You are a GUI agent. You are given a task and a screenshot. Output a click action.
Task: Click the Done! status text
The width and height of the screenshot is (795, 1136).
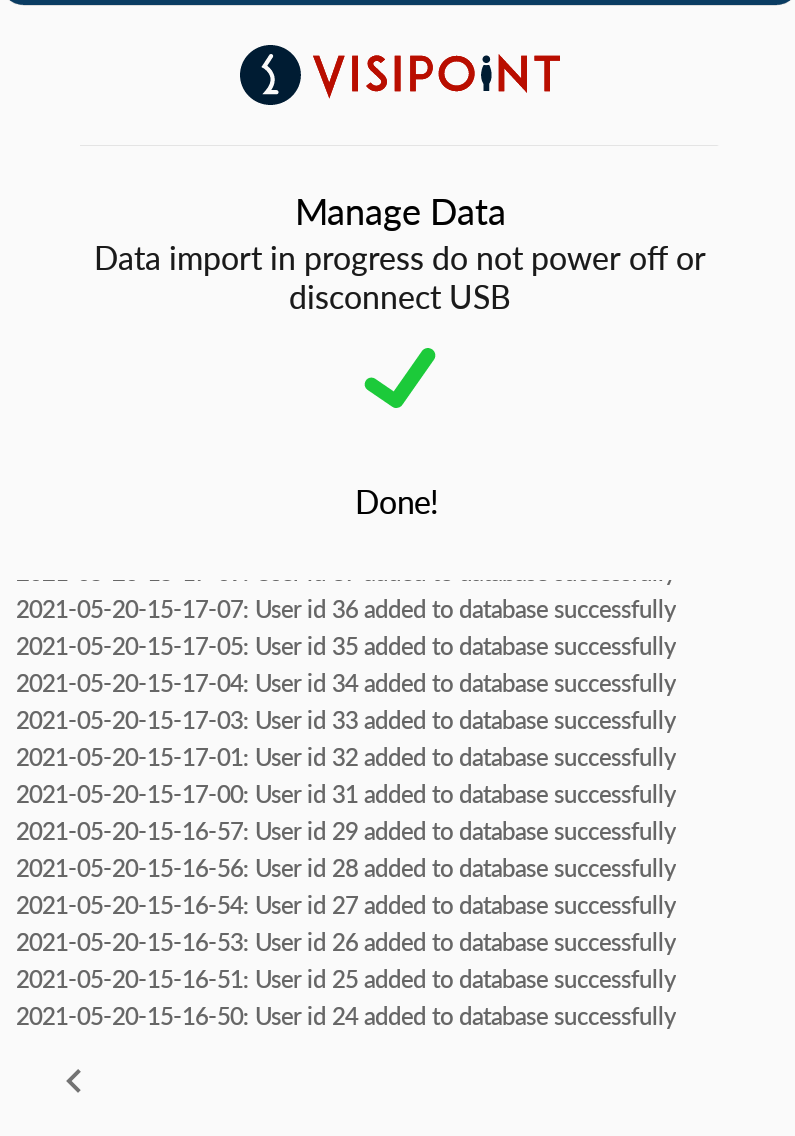tap(397, 502)
